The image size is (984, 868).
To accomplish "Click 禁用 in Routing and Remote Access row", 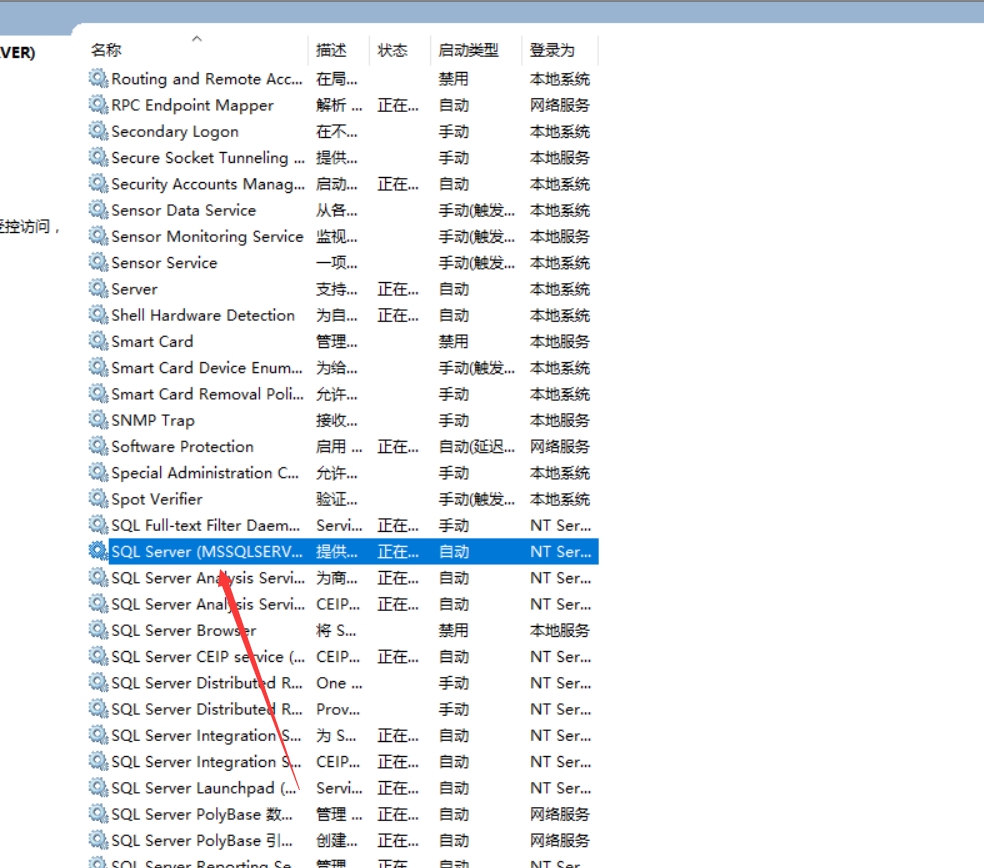I will click(454, 79).
